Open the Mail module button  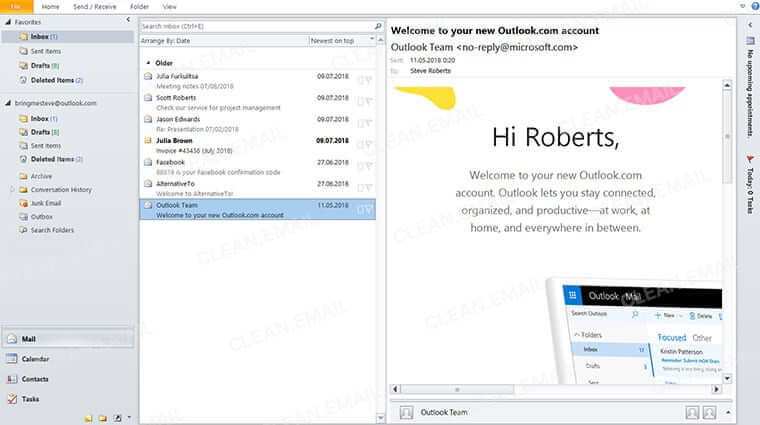[x=68, y=339]
